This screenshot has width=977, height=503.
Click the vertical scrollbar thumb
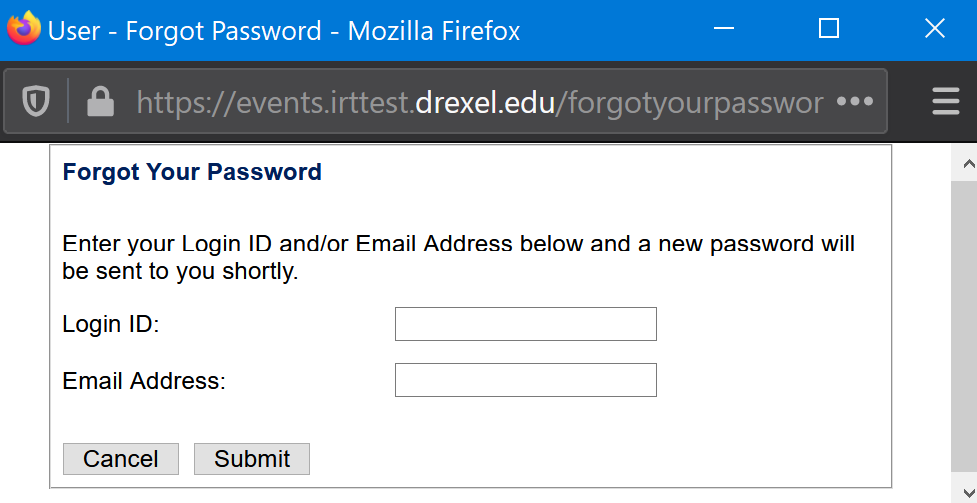point(964,326)
